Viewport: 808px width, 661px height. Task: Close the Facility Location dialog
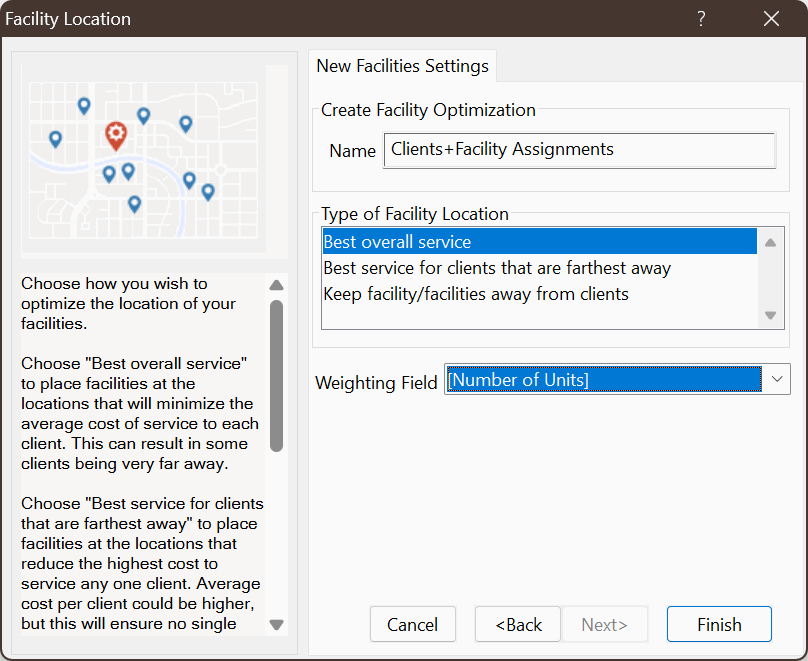pyautogui.click(x=771, y=19)
